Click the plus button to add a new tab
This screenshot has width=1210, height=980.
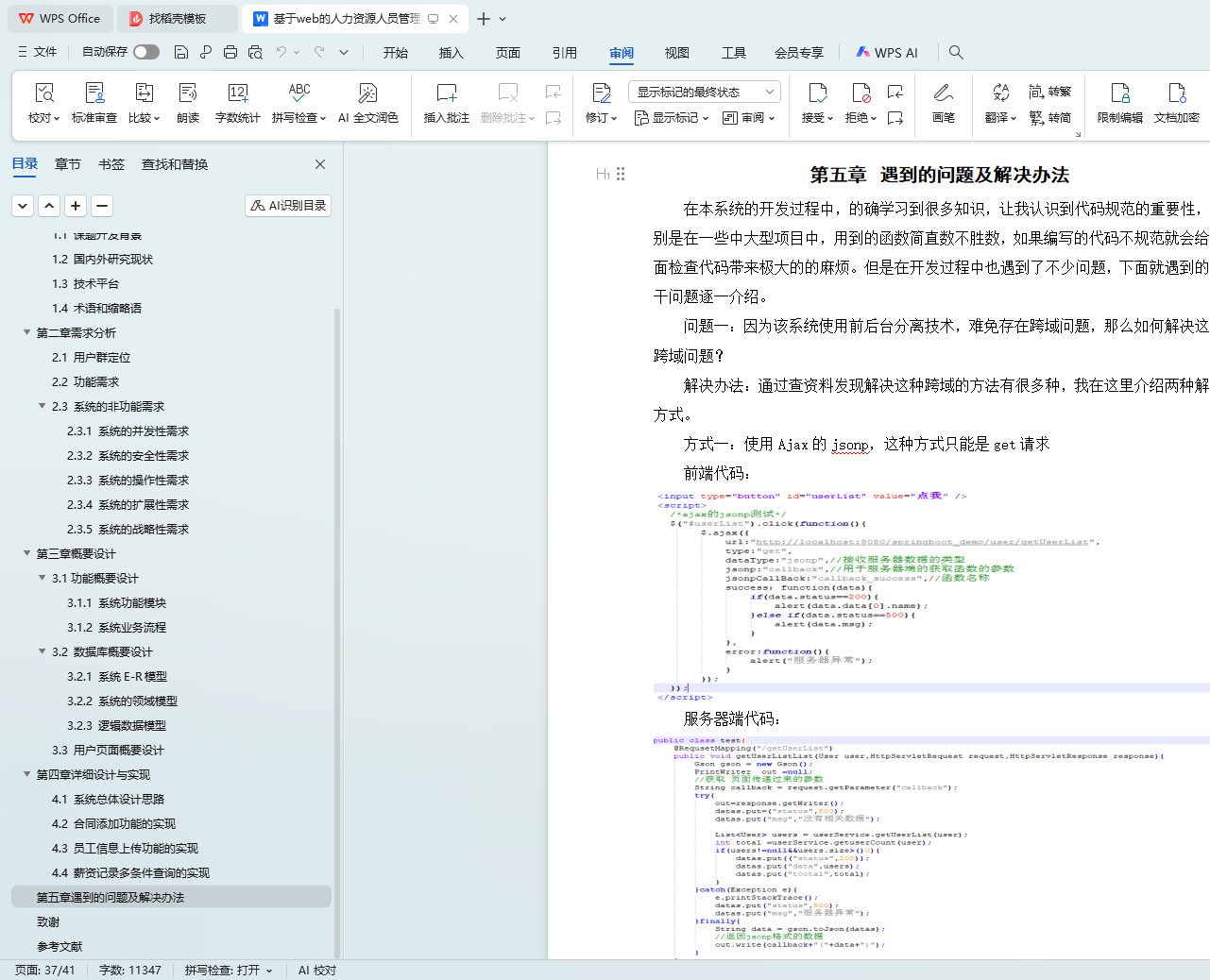(x=484, y=19)
